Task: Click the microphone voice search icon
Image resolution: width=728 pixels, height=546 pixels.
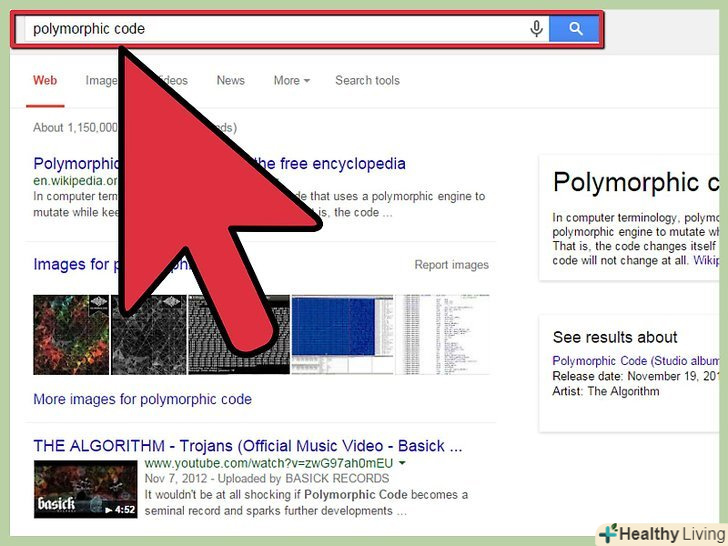Action: [x=536, y=29]
